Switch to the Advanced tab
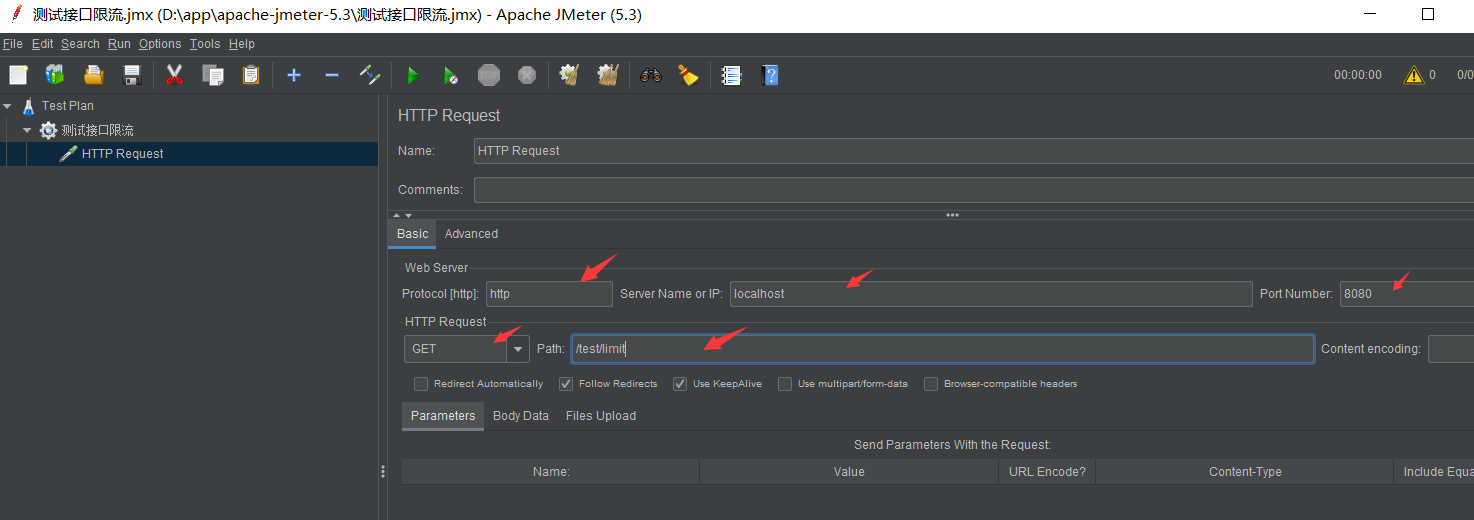The width and height of the screenshot is (1474, 520). click(471, 234)
